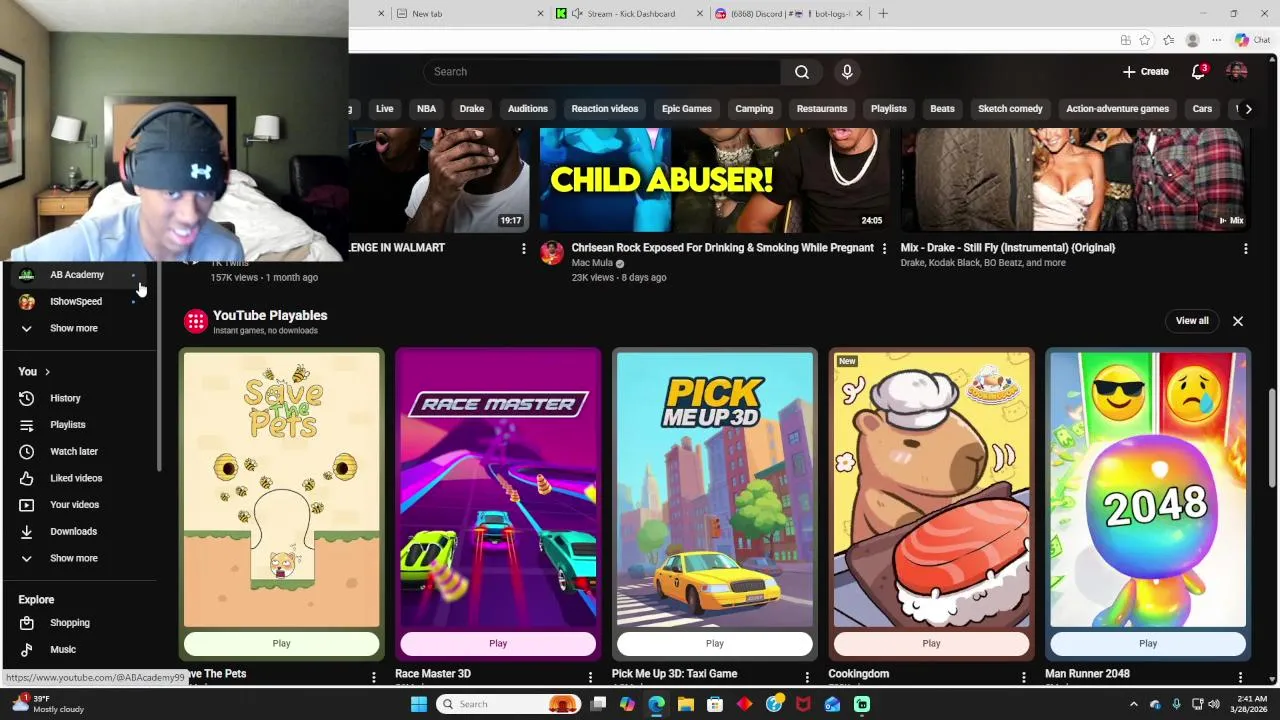Open Watch later in the sidebar
The image size is (1280, 720).
point(80,452)
